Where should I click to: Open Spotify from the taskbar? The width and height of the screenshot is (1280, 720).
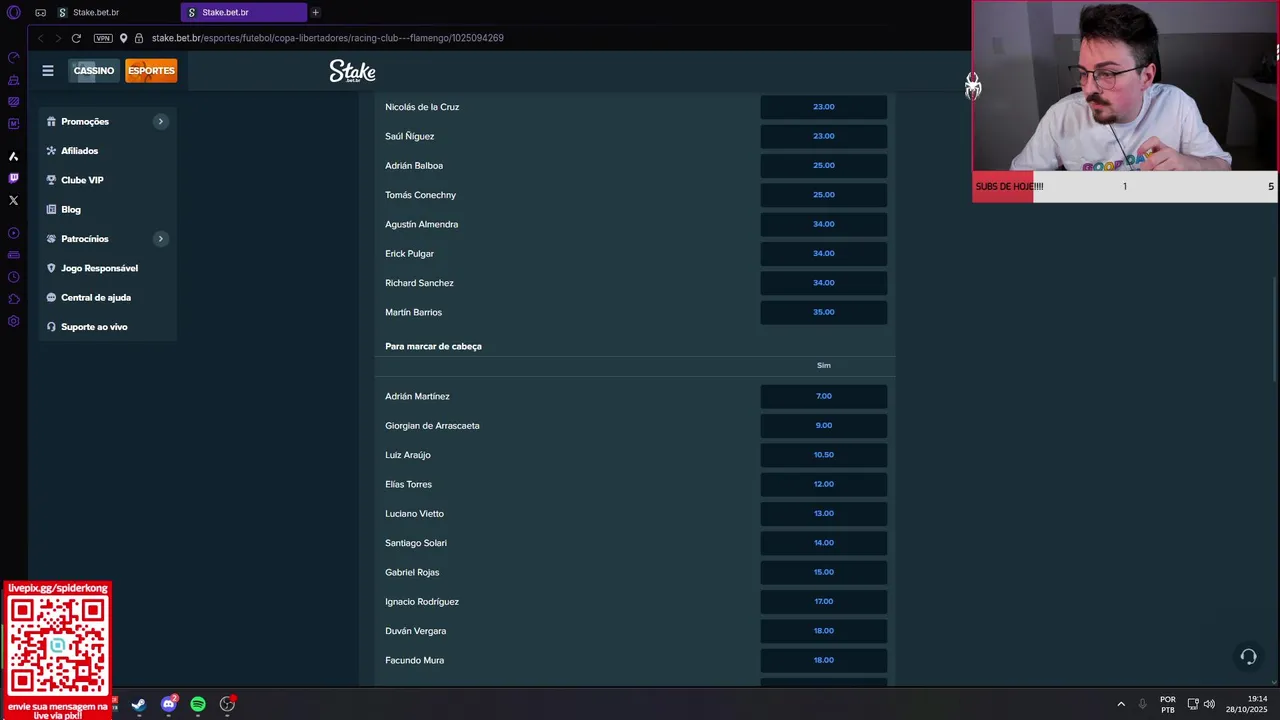click(198, 704)
